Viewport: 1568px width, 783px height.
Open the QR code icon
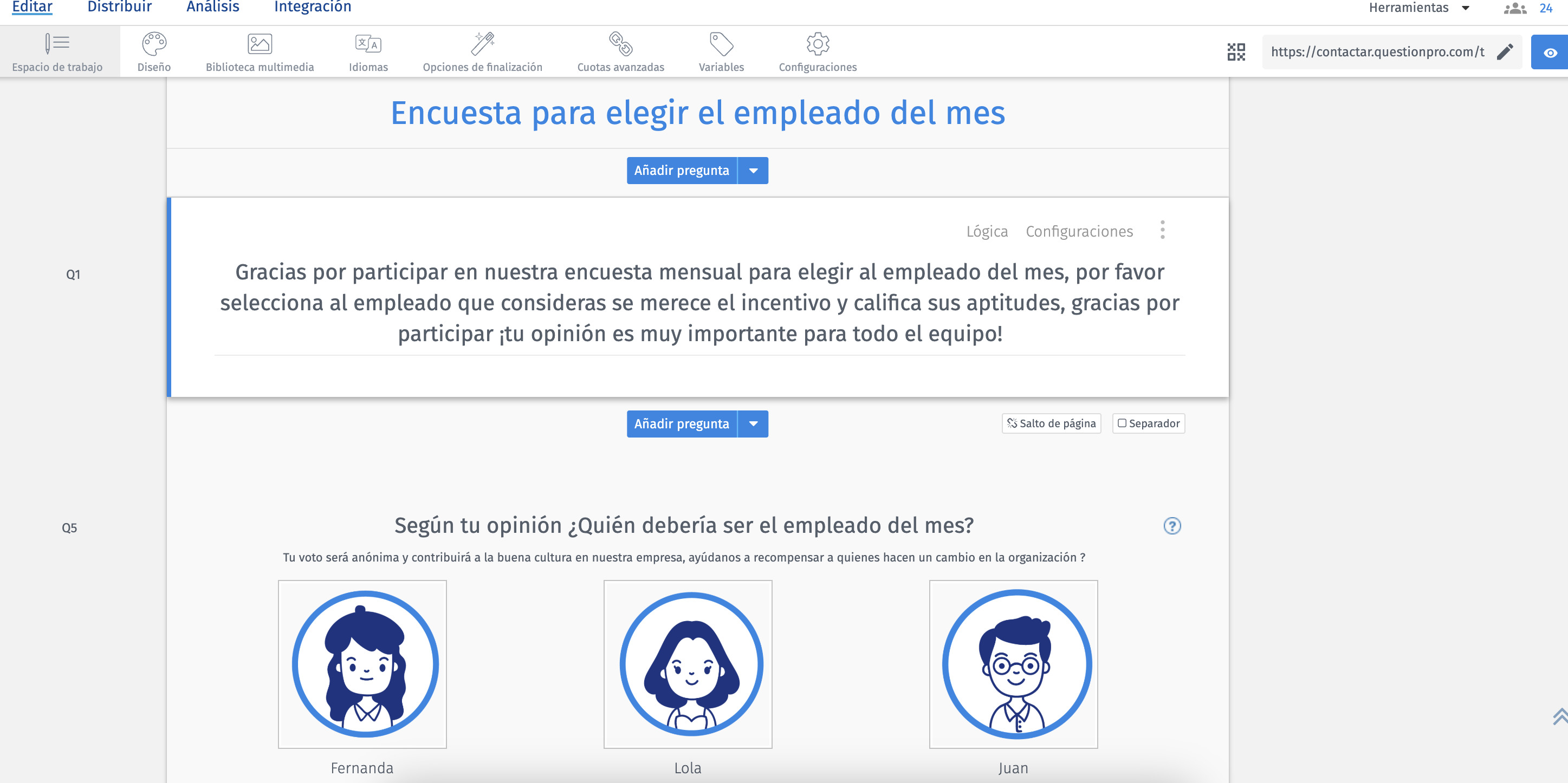coord(1236,53)
